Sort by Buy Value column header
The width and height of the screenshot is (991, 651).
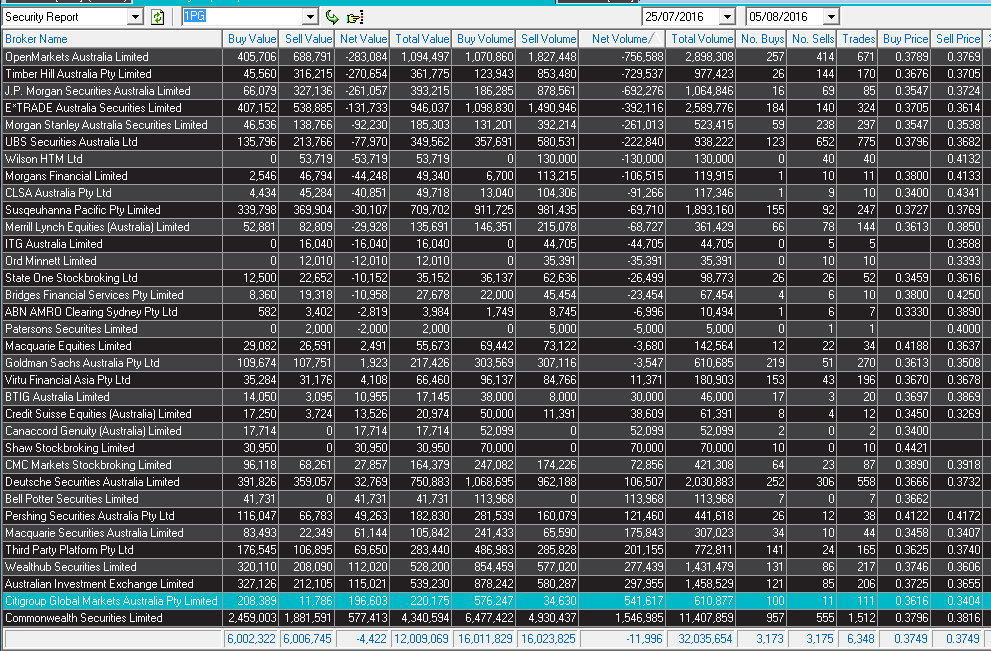[x=250, y=39]
